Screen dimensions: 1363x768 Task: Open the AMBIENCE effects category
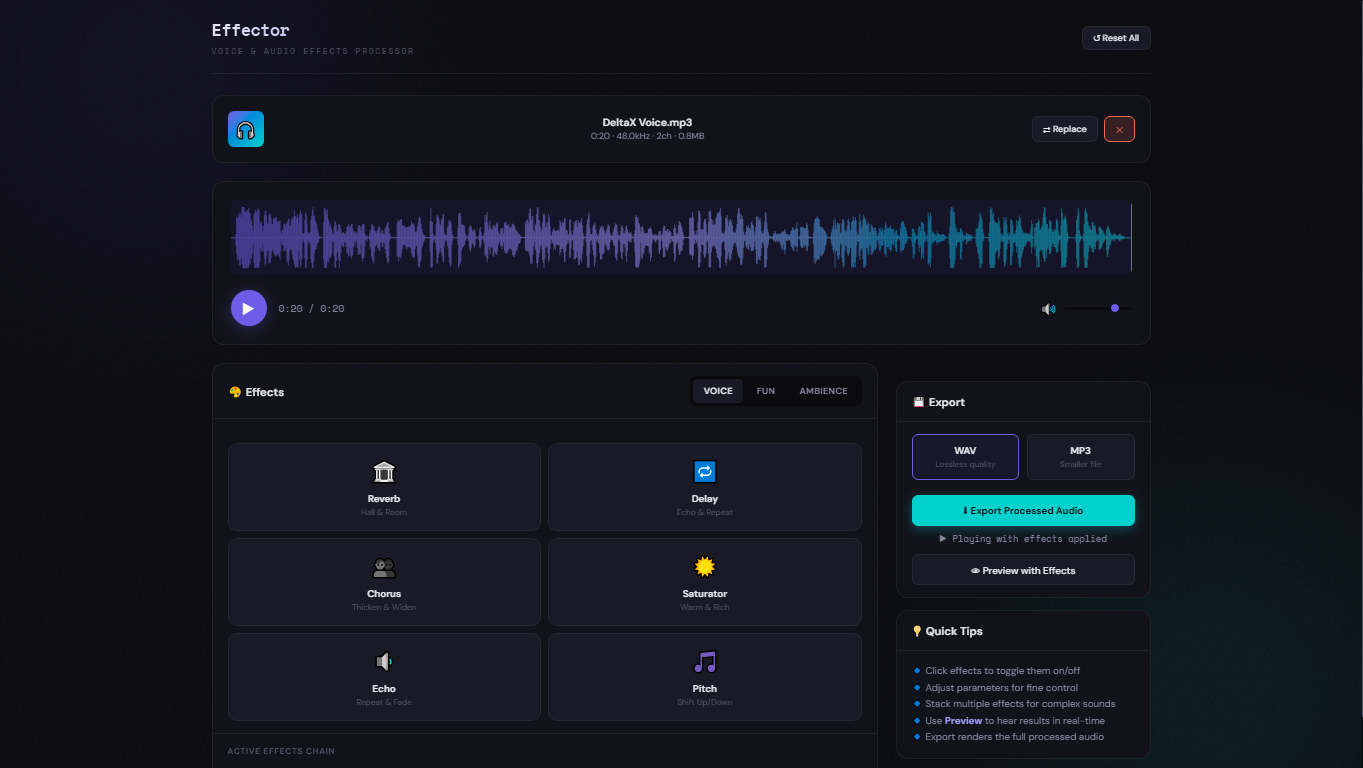coord(823,390)
